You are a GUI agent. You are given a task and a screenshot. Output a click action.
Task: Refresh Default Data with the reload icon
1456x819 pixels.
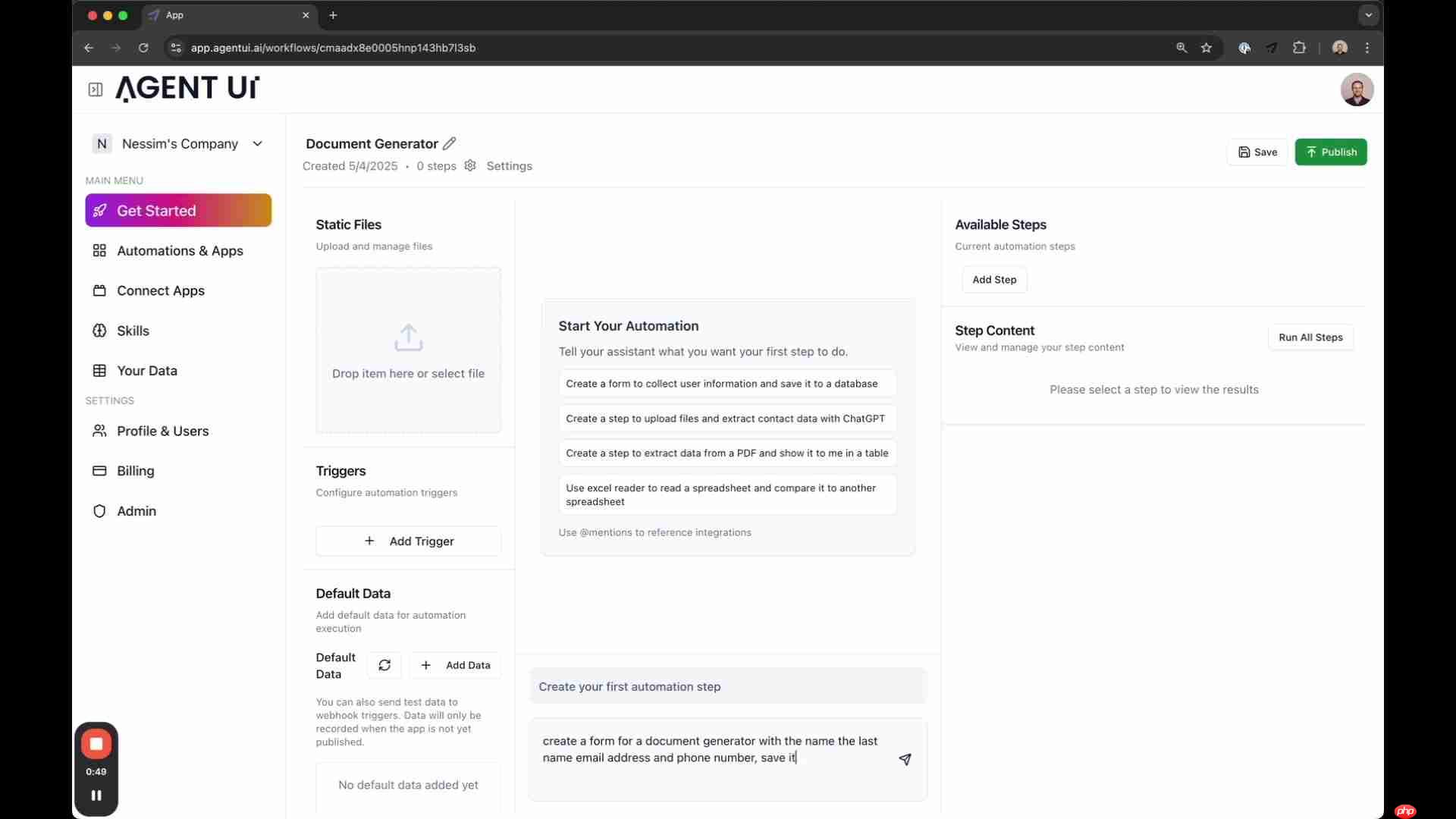click(384, 665)
